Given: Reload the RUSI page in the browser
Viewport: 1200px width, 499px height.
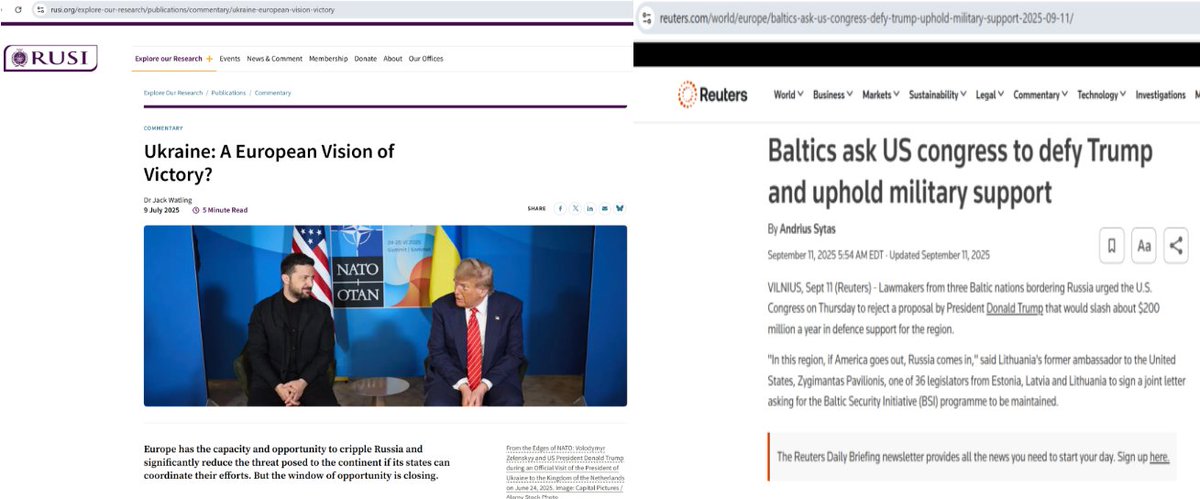Looking at the screenshot, I should (x=18, y=9).
